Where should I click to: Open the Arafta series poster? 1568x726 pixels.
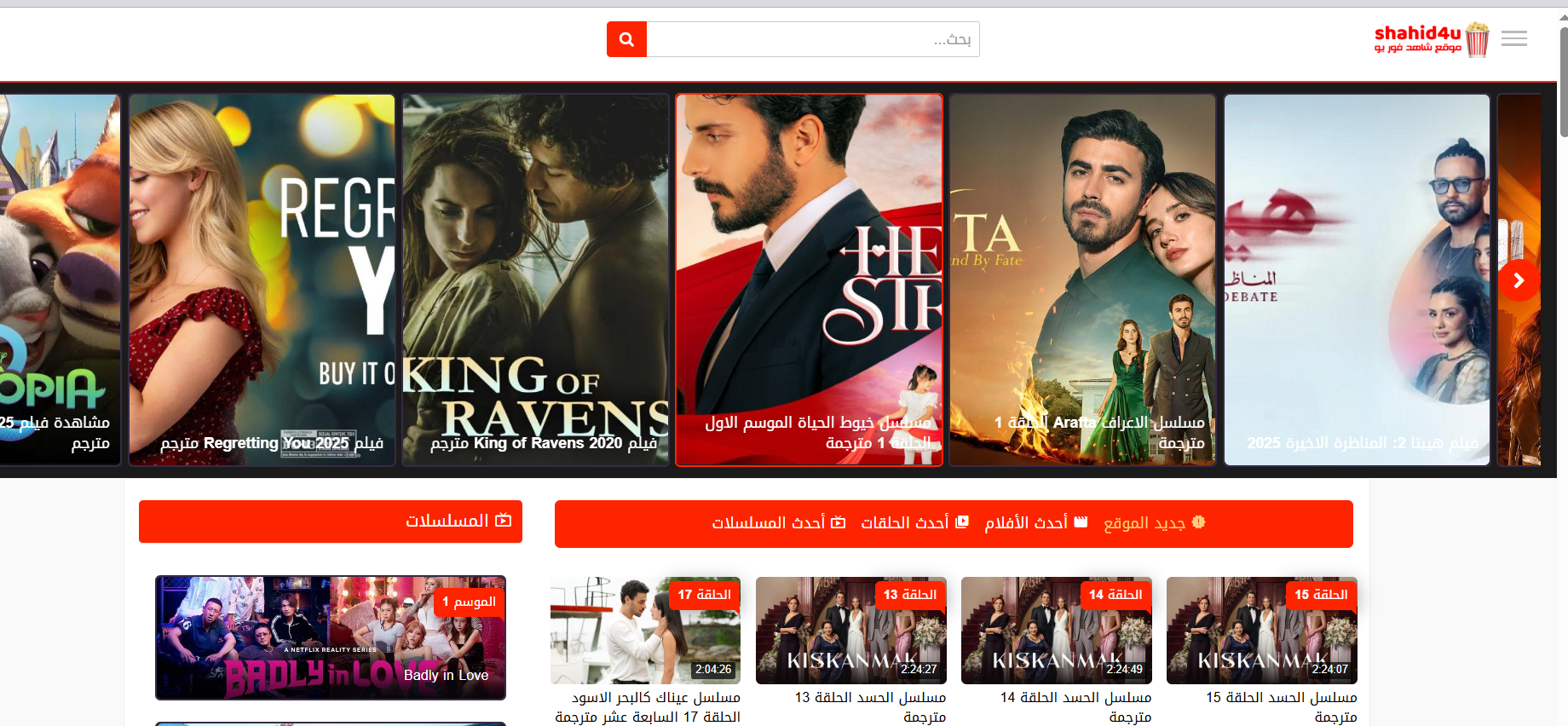[1082, 279]
